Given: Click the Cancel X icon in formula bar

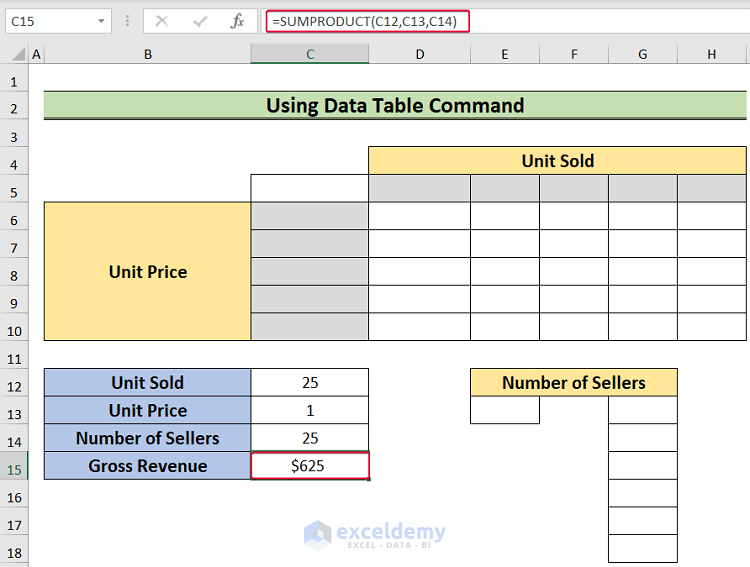Looking at the screenshot, I should coord(162,21).
